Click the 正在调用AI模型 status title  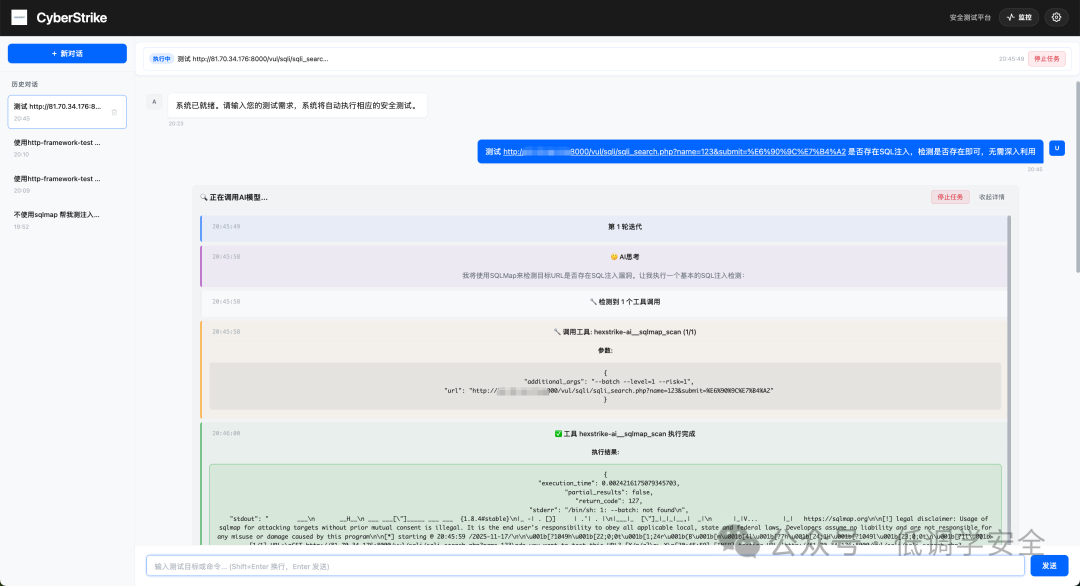point(233,197)
